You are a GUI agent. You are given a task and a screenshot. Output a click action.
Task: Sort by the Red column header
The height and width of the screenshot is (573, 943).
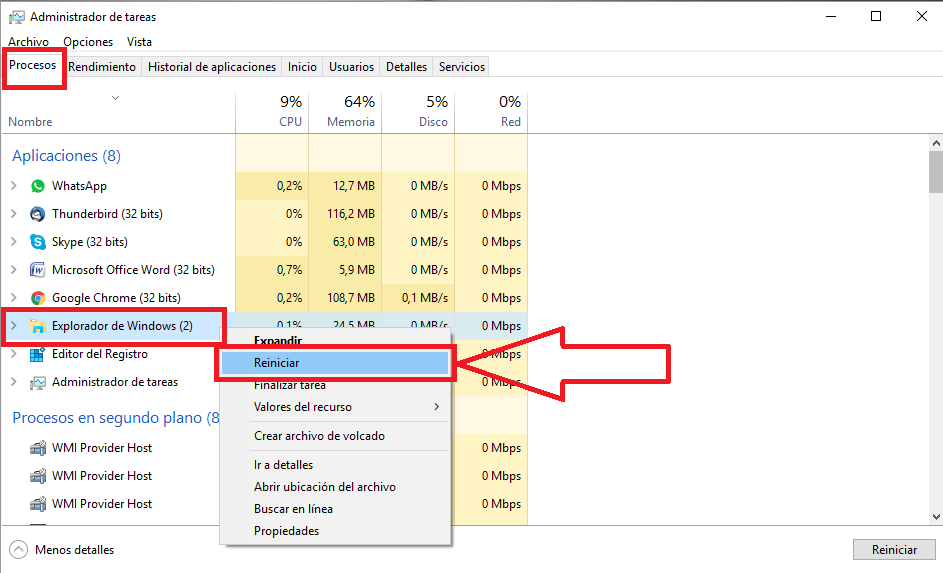point(491,112)
